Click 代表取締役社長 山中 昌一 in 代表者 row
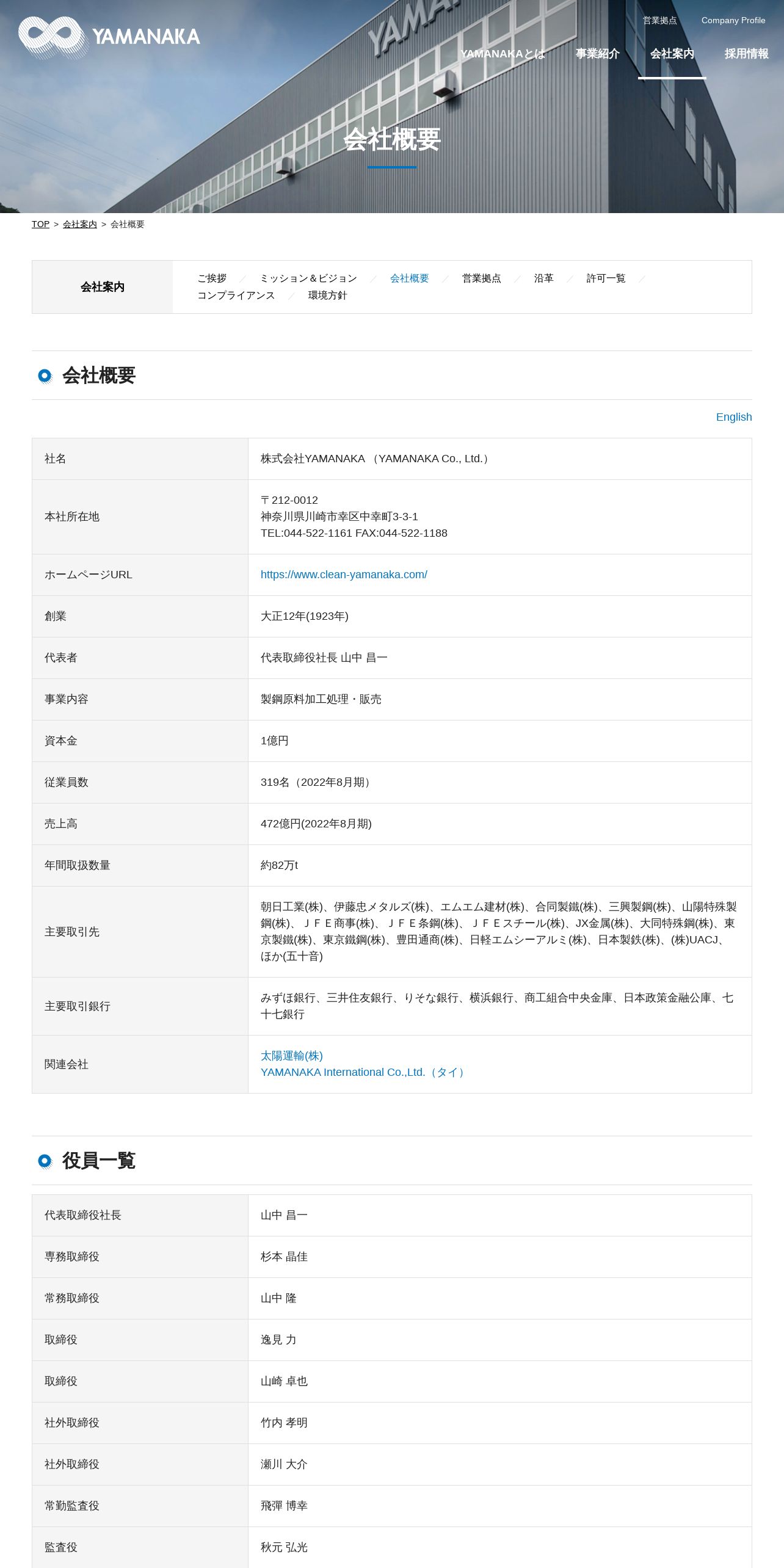 pos(324,658)
